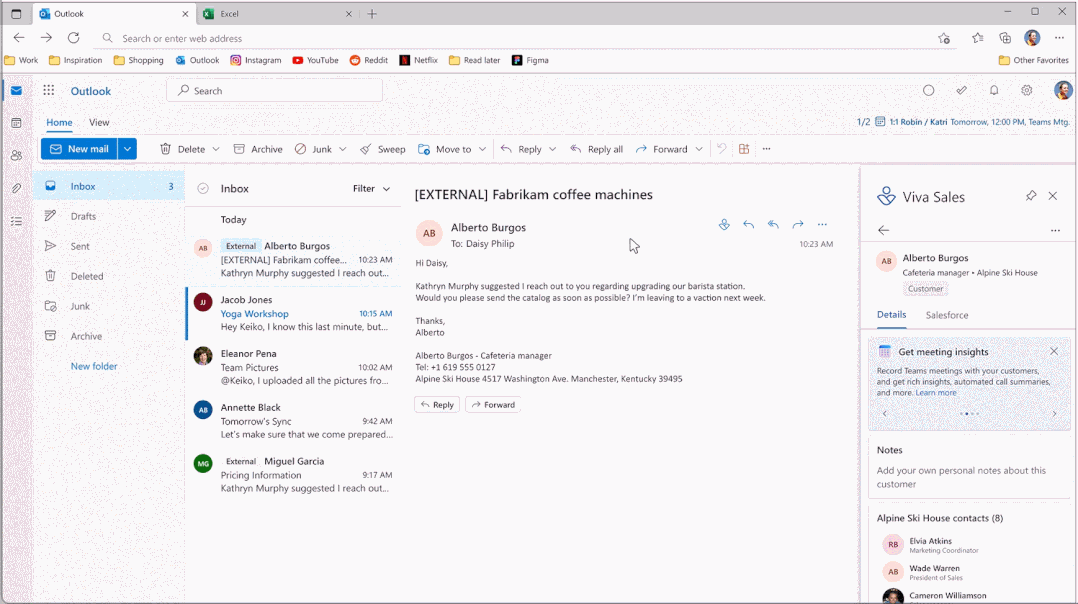The height and width of the screenshot is (604, 1078).
Task: Click the Sweep tool in toolbar
Action: click(382, 149)
